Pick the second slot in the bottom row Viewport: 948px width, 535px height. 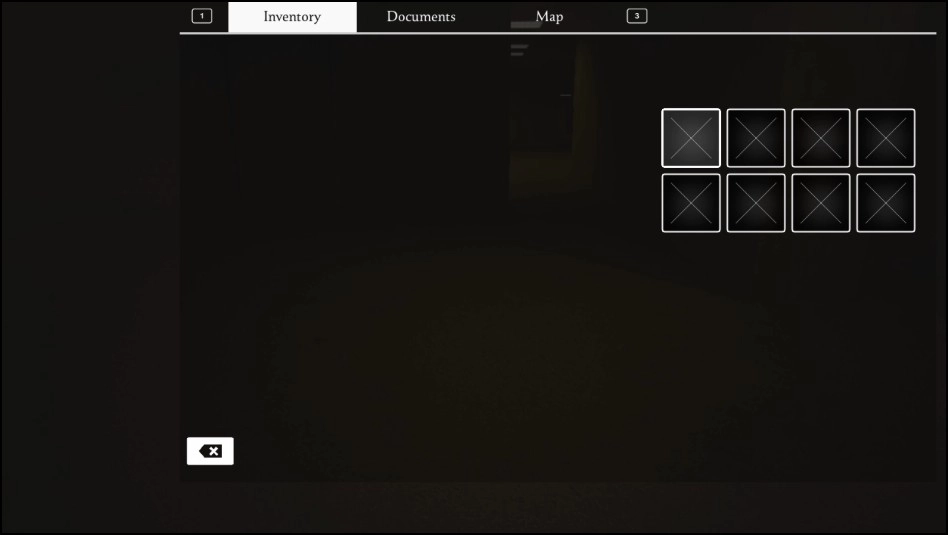pos(756,203)
